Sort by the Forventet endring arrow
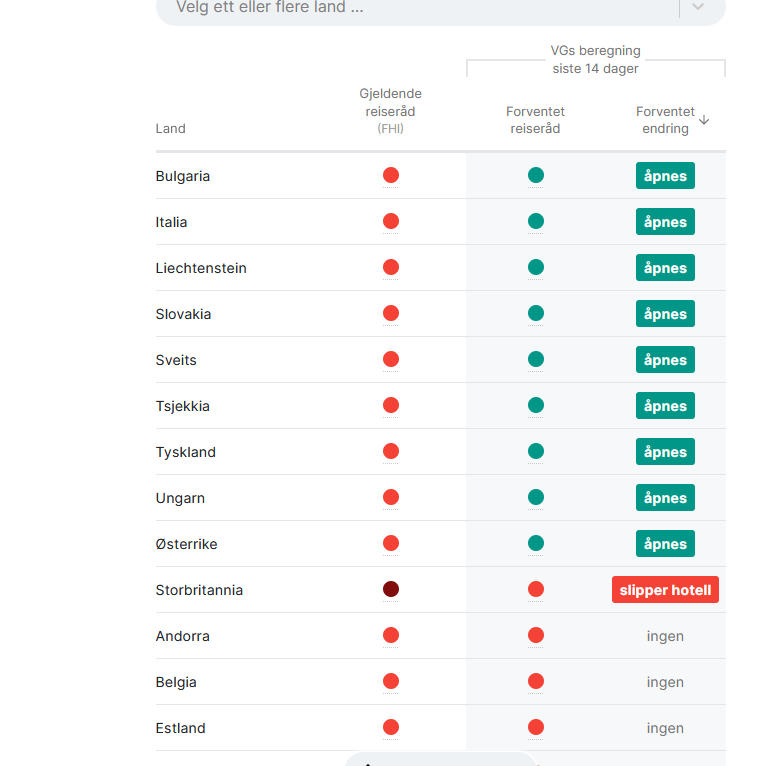Screen dimensions: 773x766 point(704,120)
